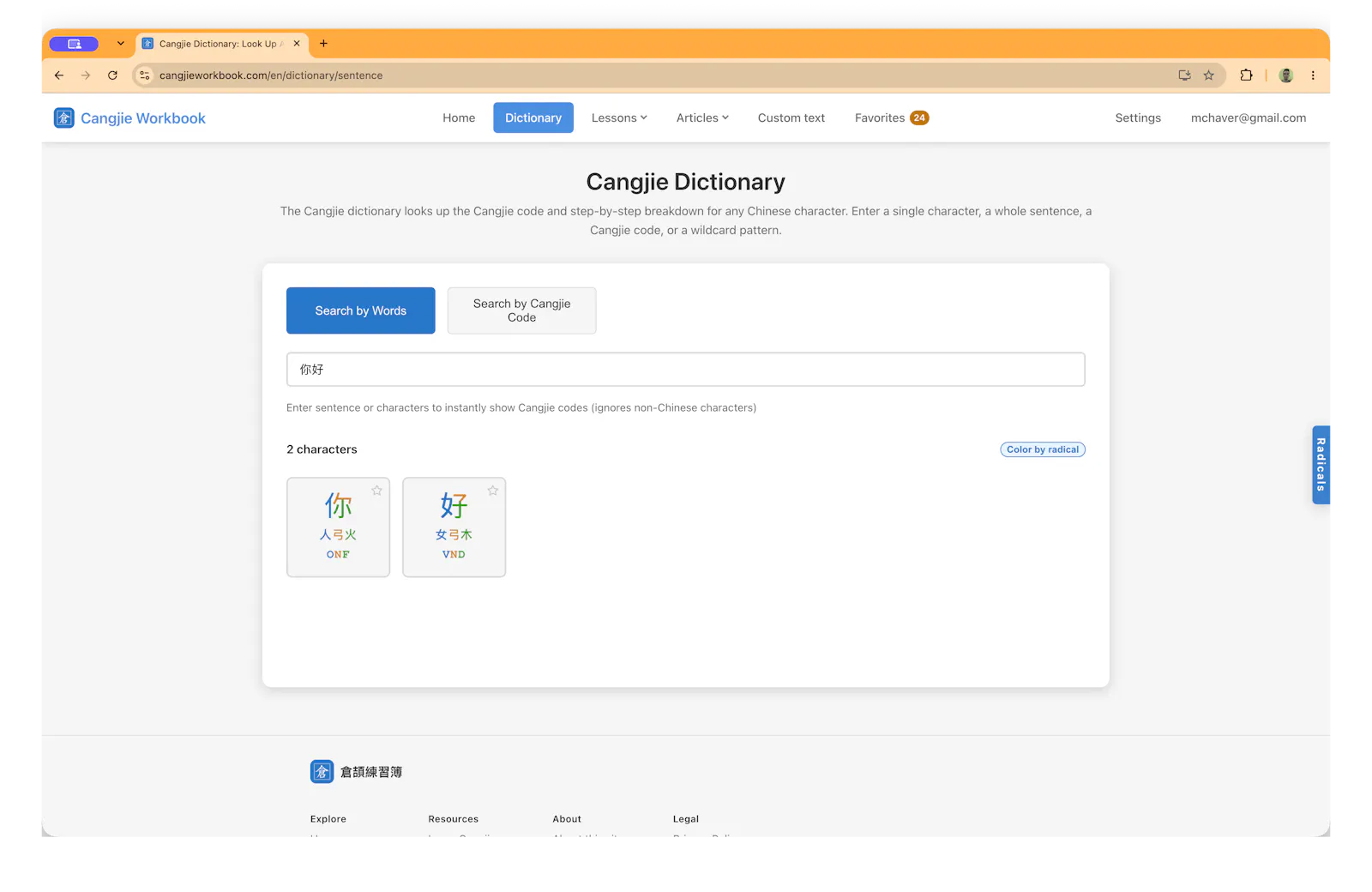Open the Custom text page
Image resolution: width=1372 pixels, height=892 pixels.
pyautogui.click(x=791, y=118)
